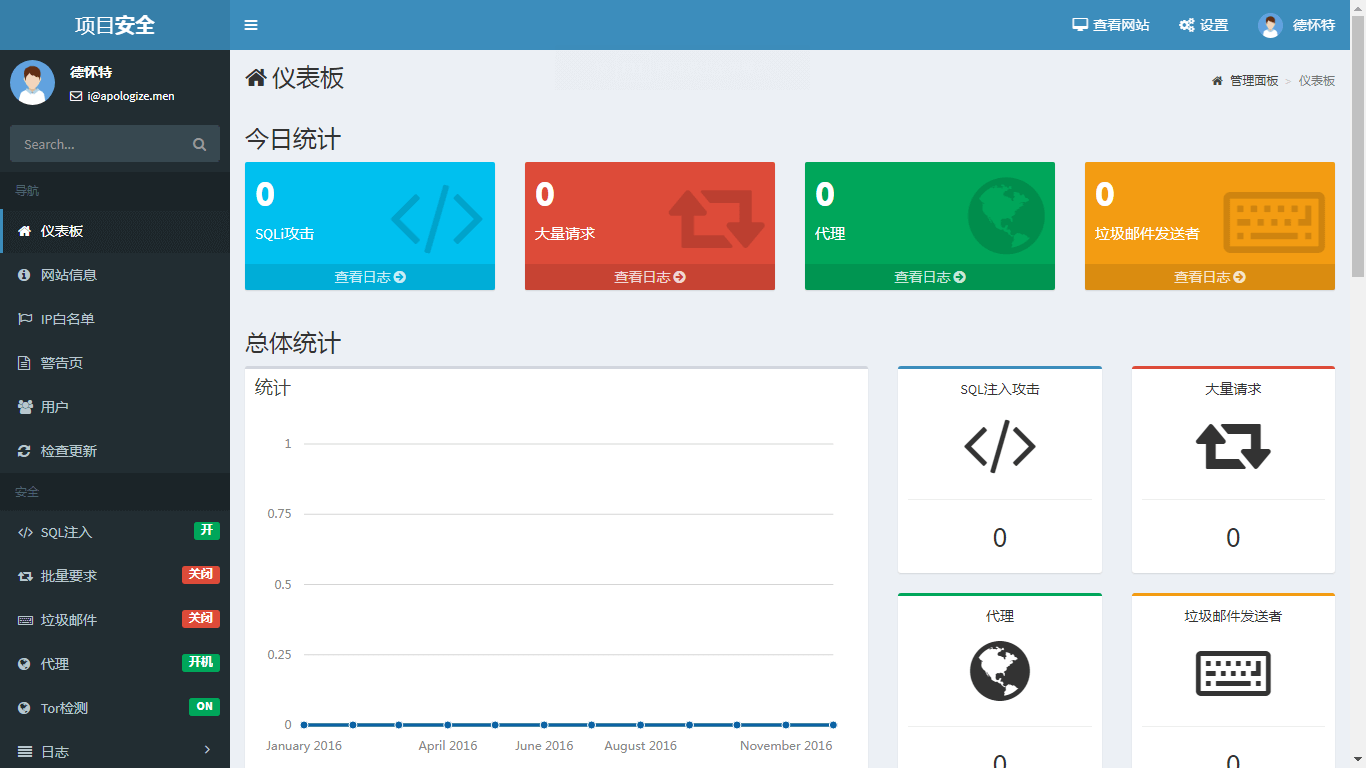Image resolution: width=1366 pixels, height=768 pixels.
Task: Click the first chart point at January 2016
Action: pos(304,725)
